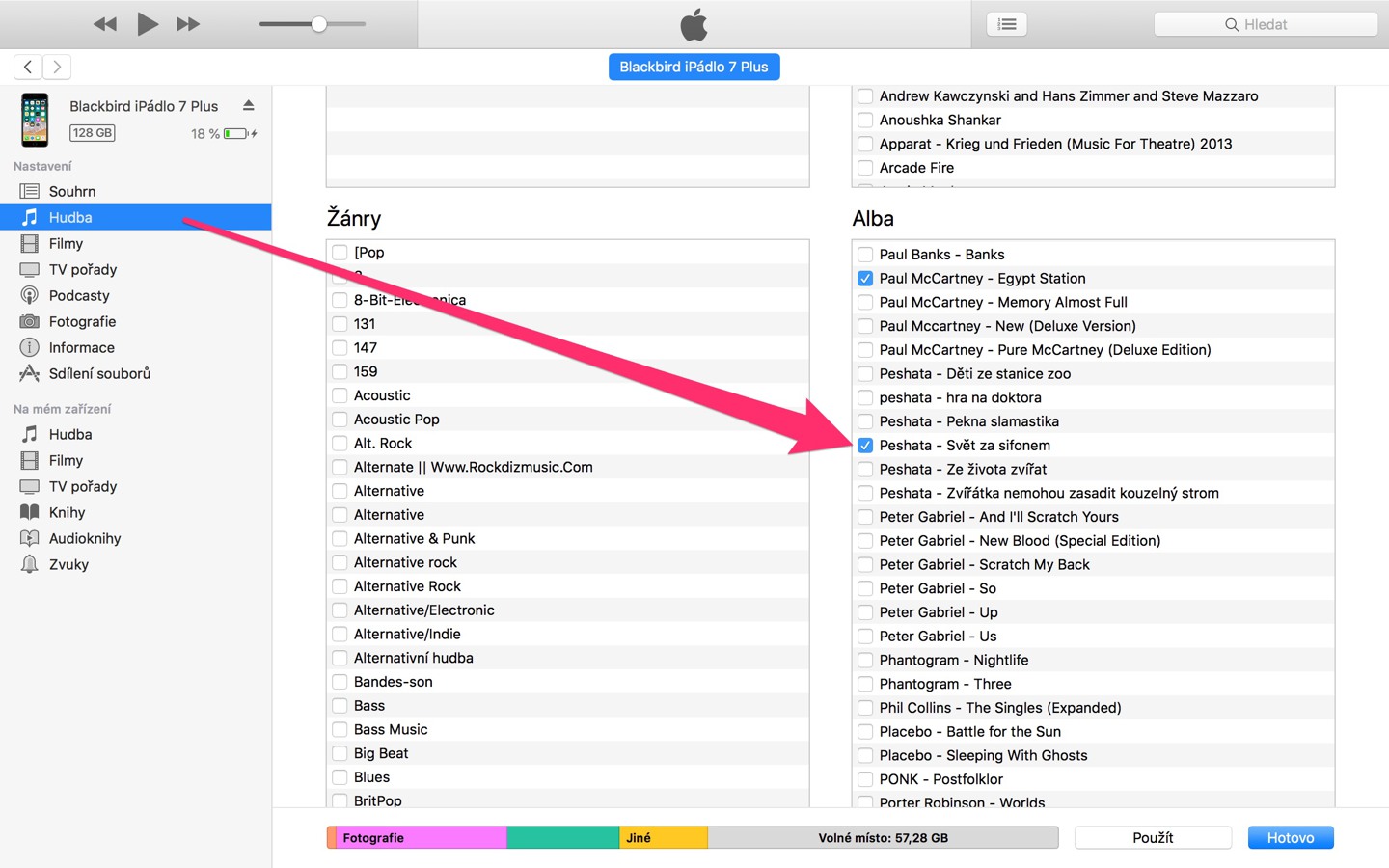Click the teal storage bar segment
1389x868 pixels.
click(563, 838)
